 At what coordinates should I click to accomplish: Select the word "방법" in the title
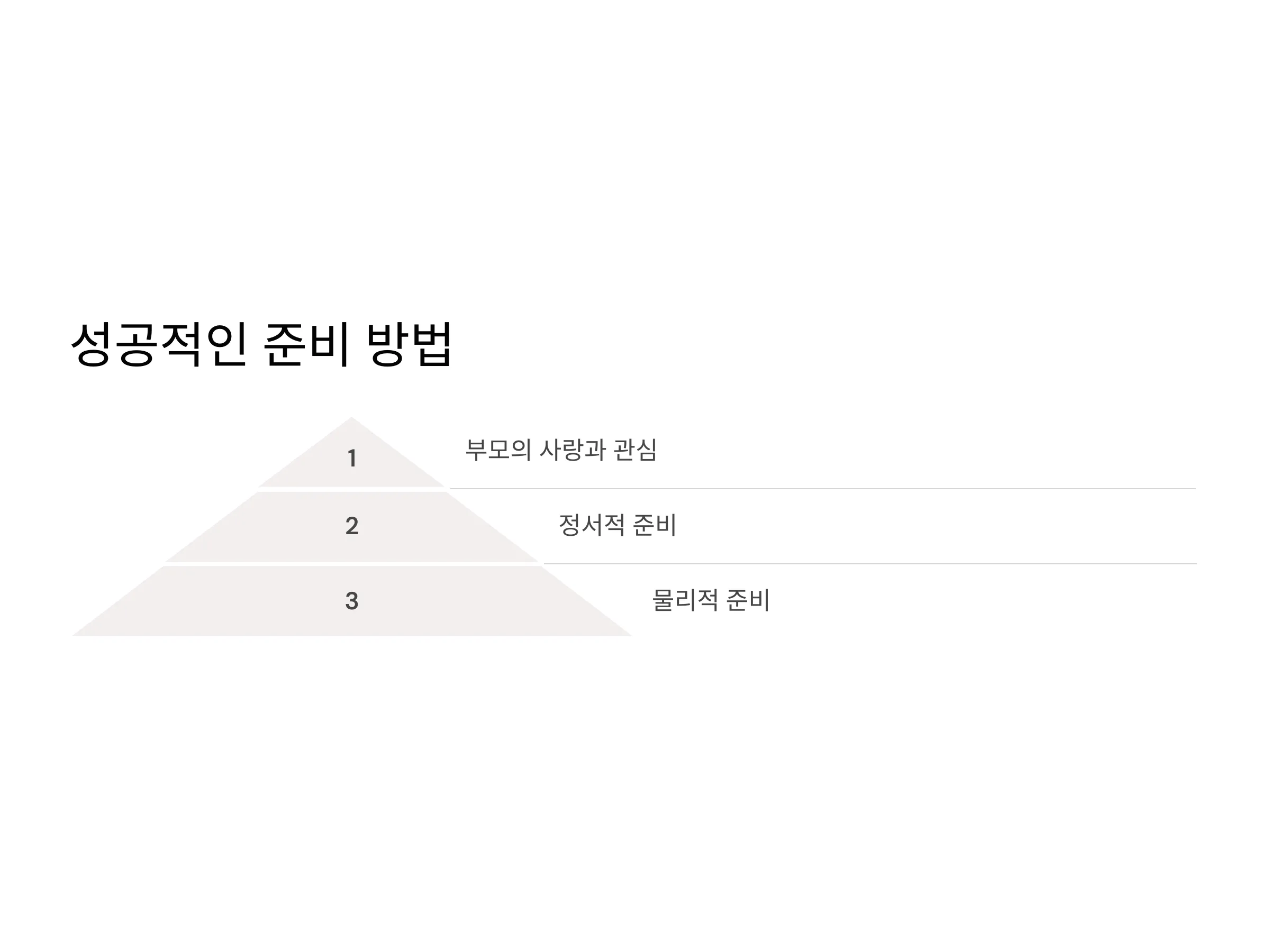click(x=410, y=344)
